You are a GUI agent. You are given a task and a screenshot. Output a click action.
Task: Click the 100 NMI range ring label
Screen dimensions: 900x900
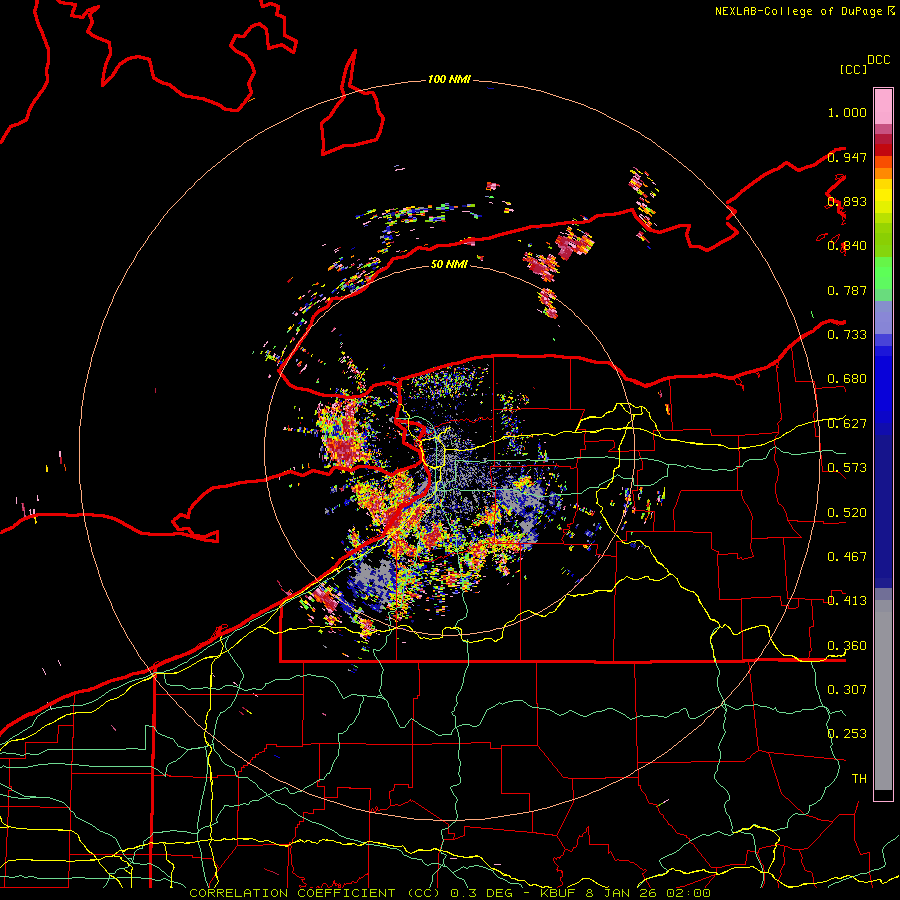click(x=449, y=79)
